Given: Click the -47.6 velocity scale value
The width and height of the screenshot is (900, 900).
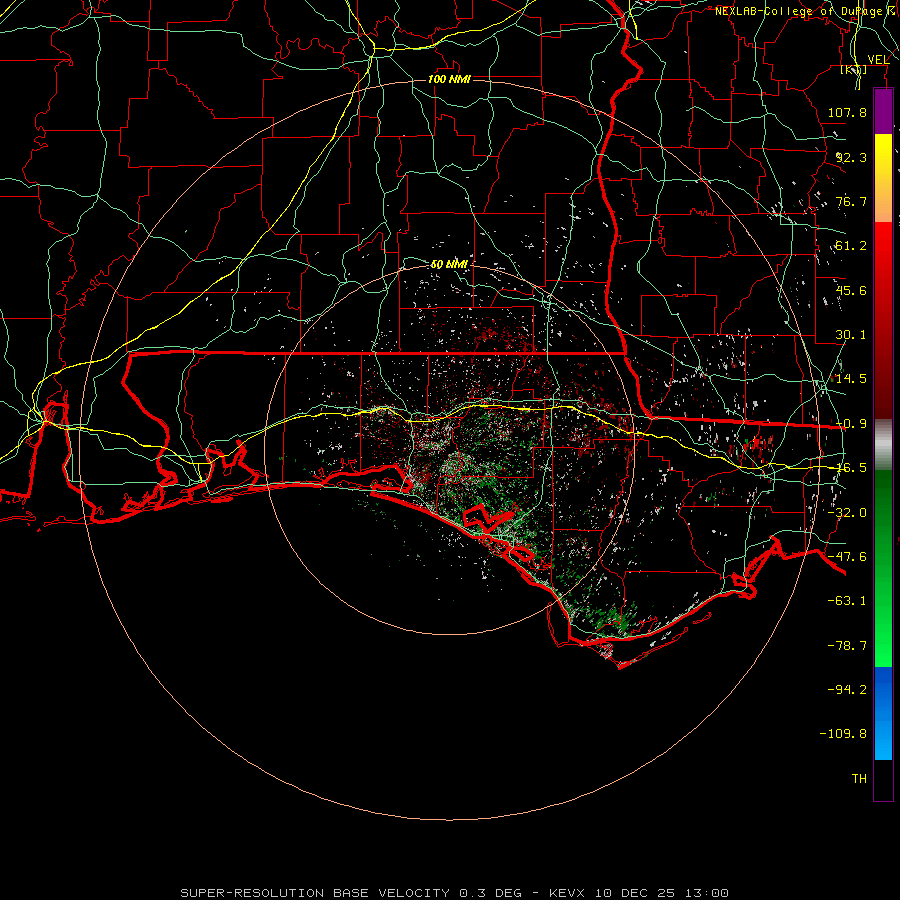Looking at the screenshot, I should click(x=847, y=557).
